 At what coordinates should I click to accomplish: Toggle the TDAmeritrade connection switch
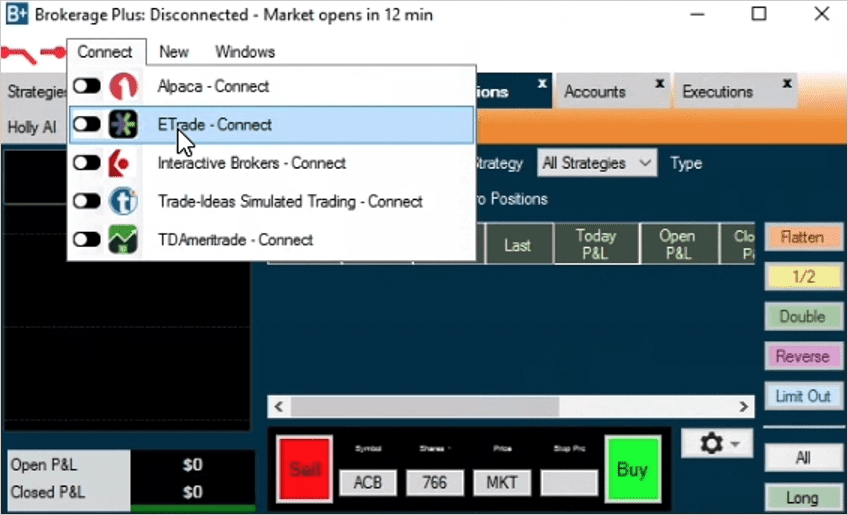[x=87, y=240]
